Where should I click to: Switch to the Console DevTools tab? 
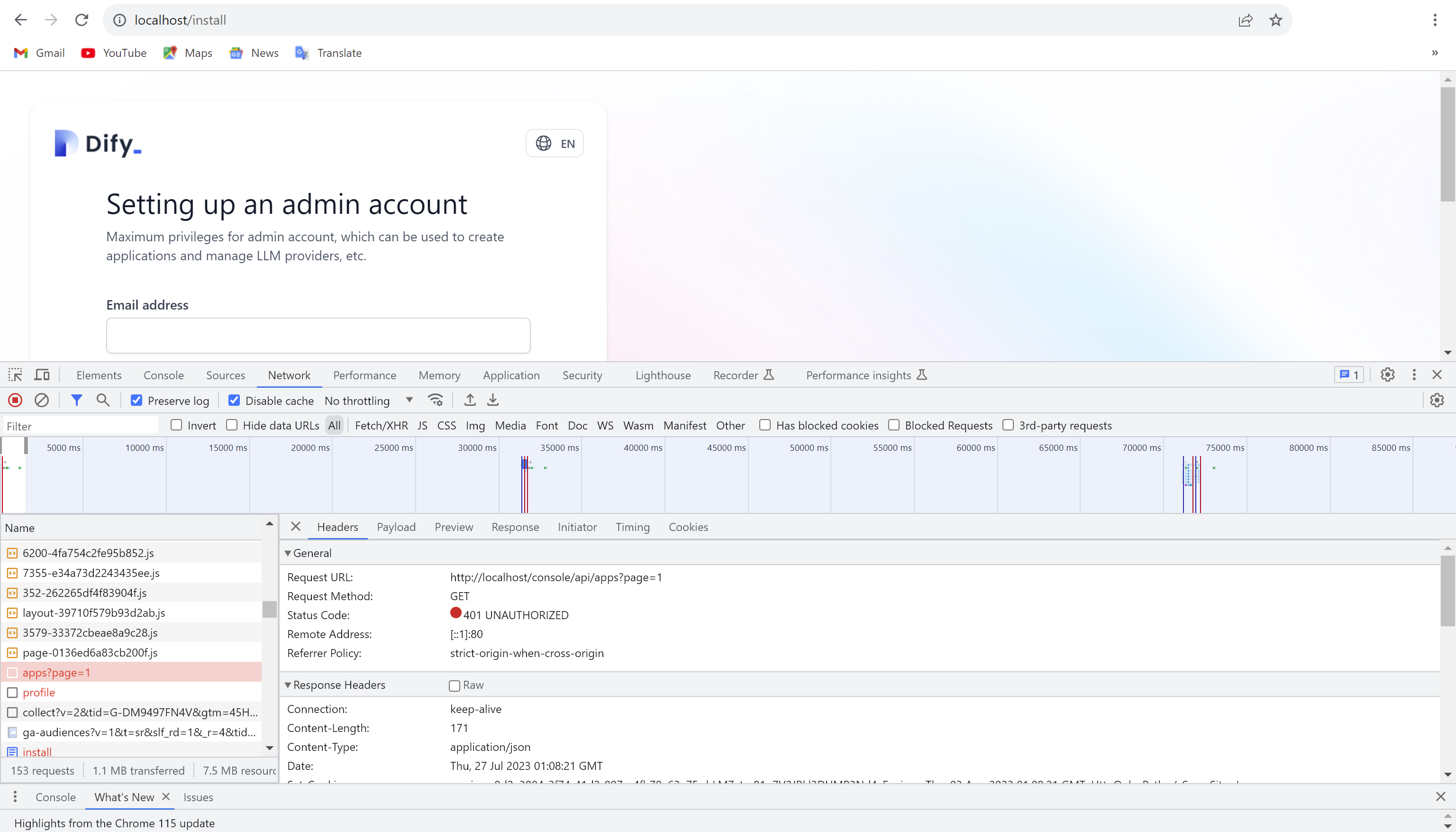tap(164, 375)
